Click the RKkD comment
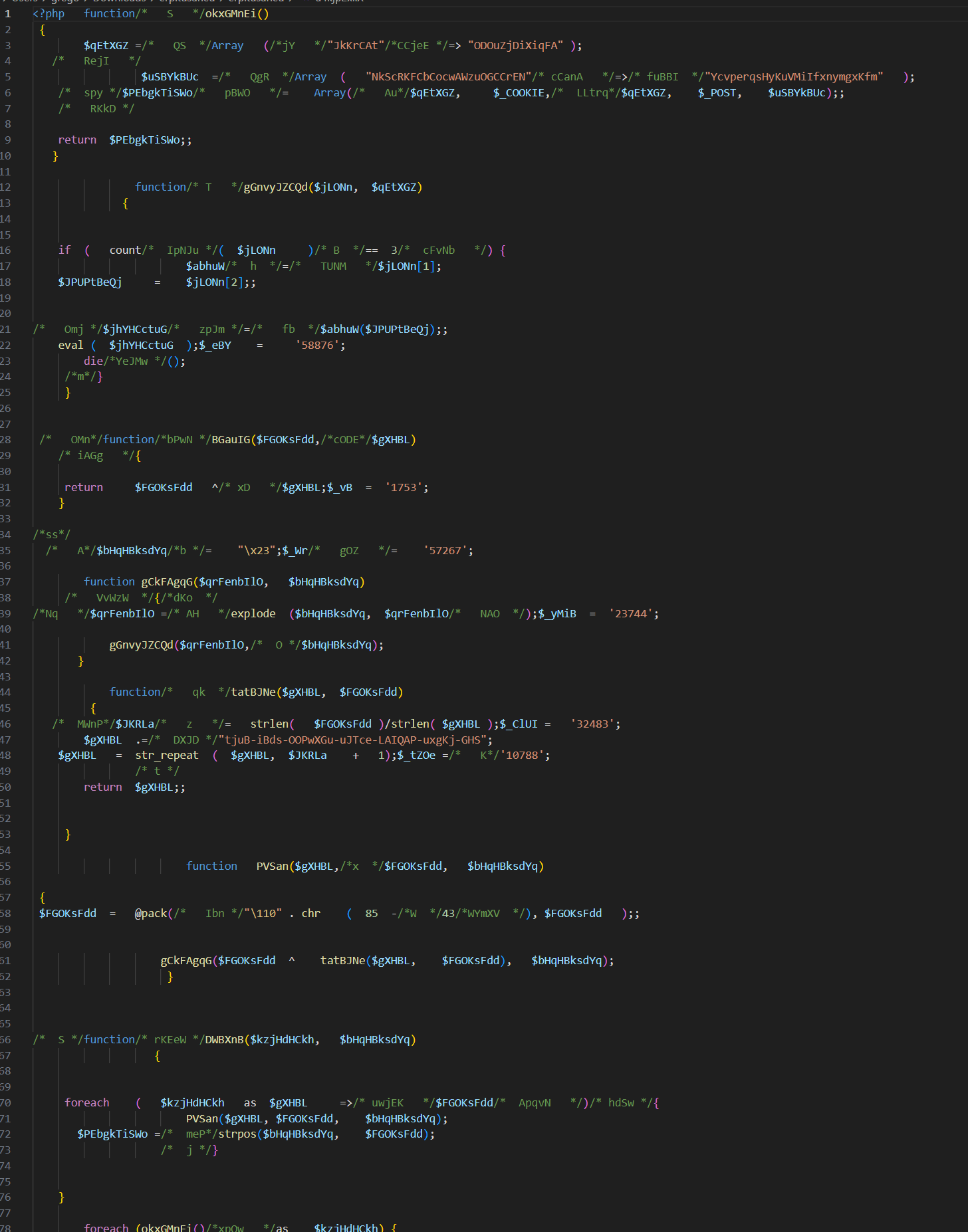Viewport: 968px width, 1232px height. pos(96,108)
